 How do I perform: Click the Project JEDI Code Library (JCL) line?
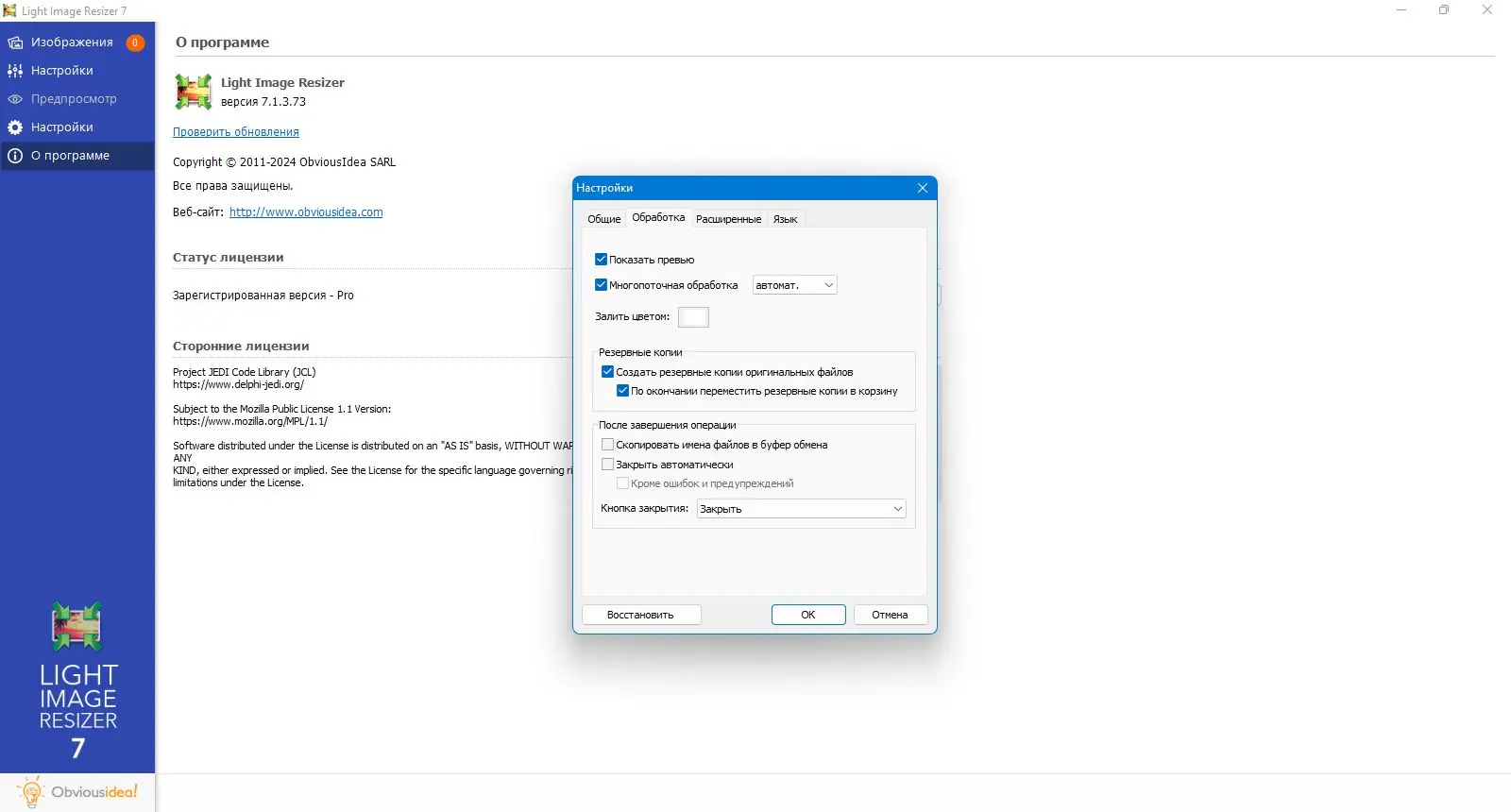(x=245, y=372)
